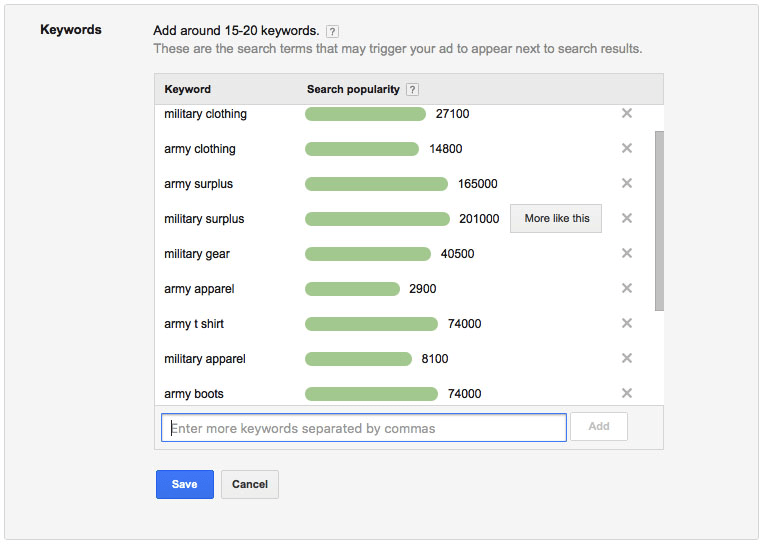Click the 165000 popularity value
The width and height of the screenshot is (764, 544).
[x=478, y=184]
